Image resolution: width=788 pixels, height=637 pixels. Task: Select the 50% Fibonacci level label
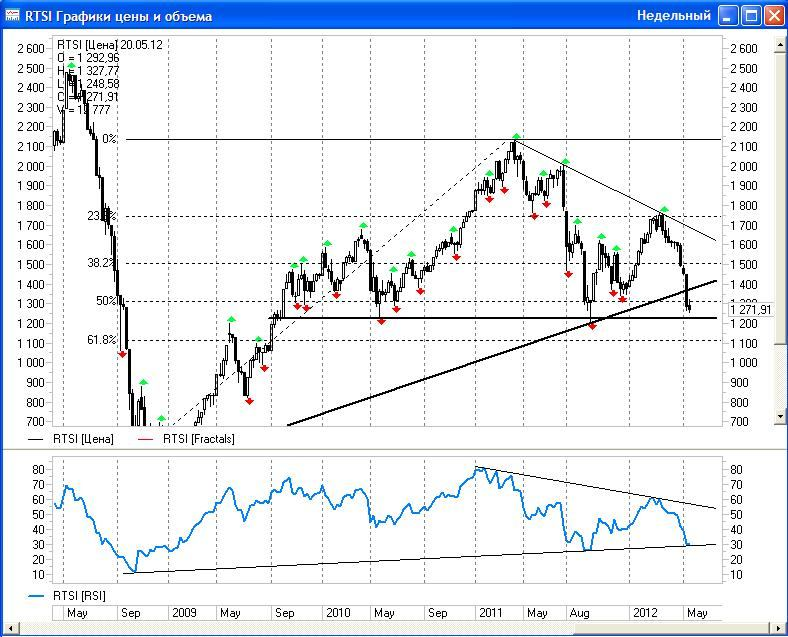(105, 301)
